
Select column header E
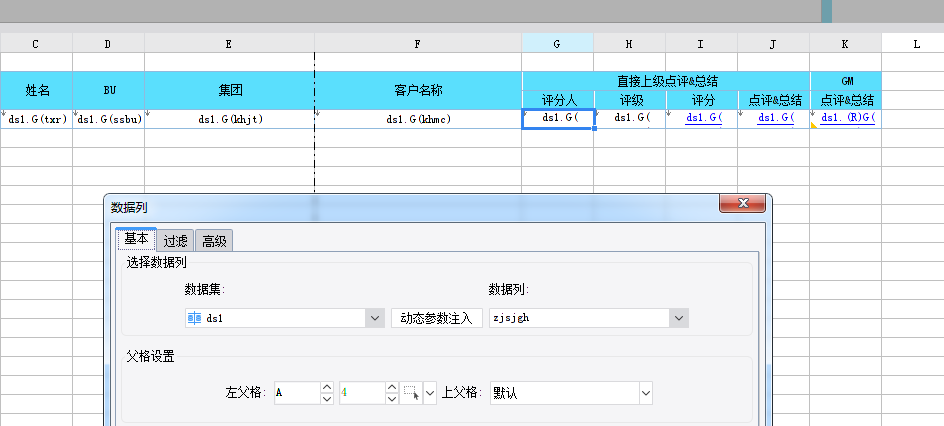click(x=229, y=43)
